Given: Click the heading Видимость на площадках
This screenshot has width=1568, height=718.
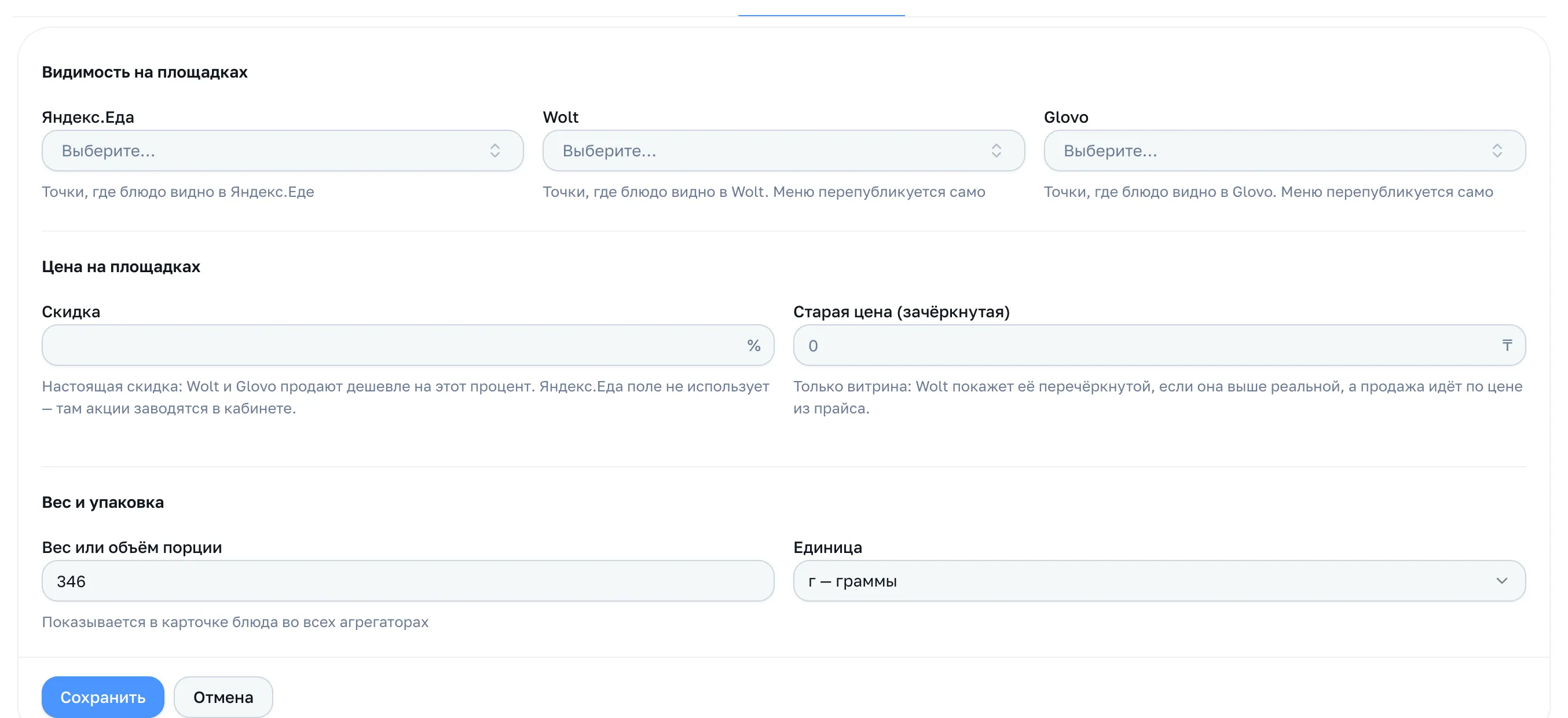Looking at the screenshot, I should coord(145,72).
